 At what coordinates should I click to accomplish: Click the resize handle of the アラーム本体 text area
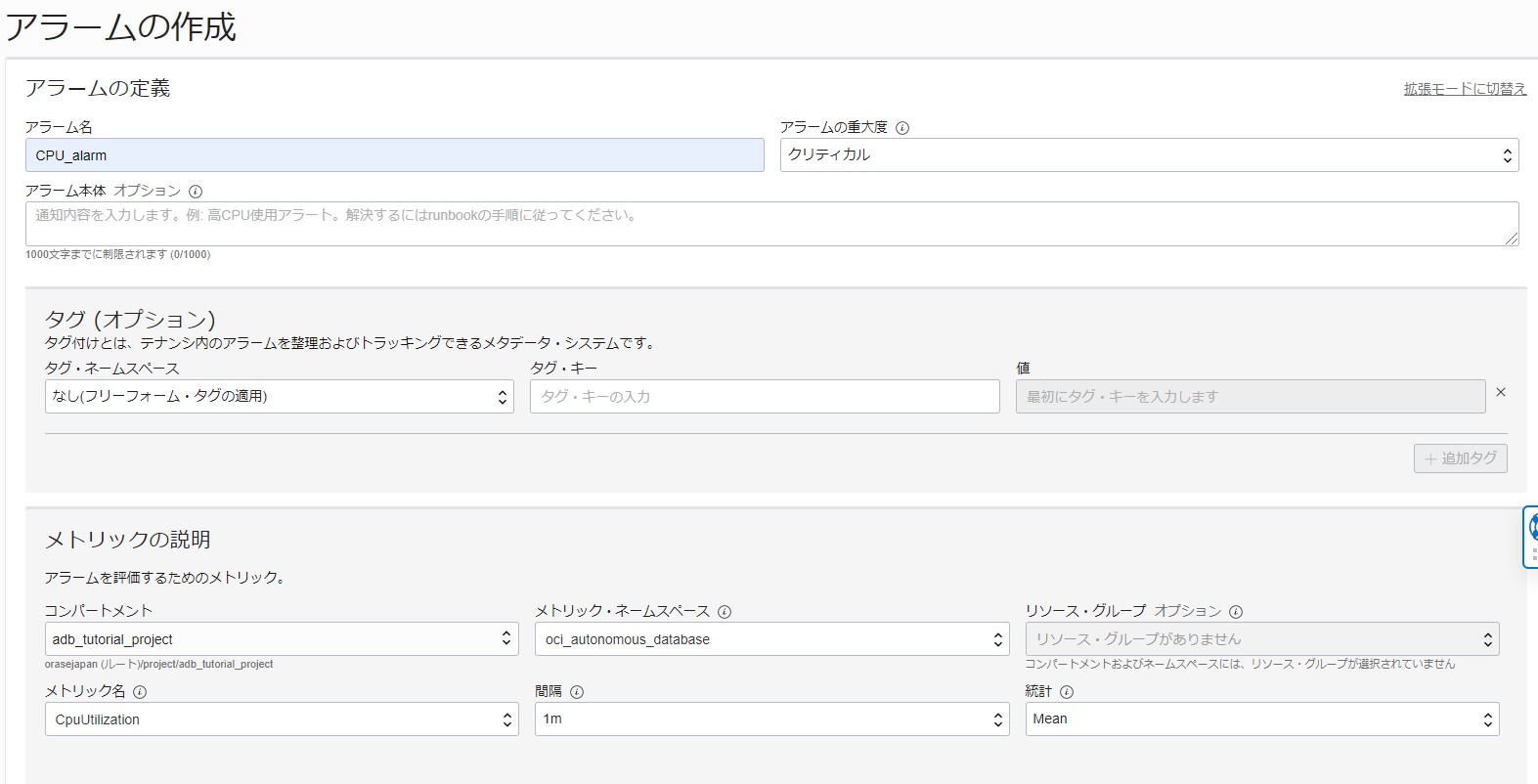tap(1512, 239)
